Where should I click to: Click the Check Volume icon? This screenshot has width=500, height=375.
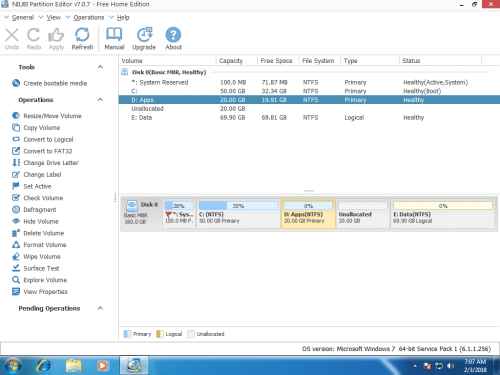point(16,198)
